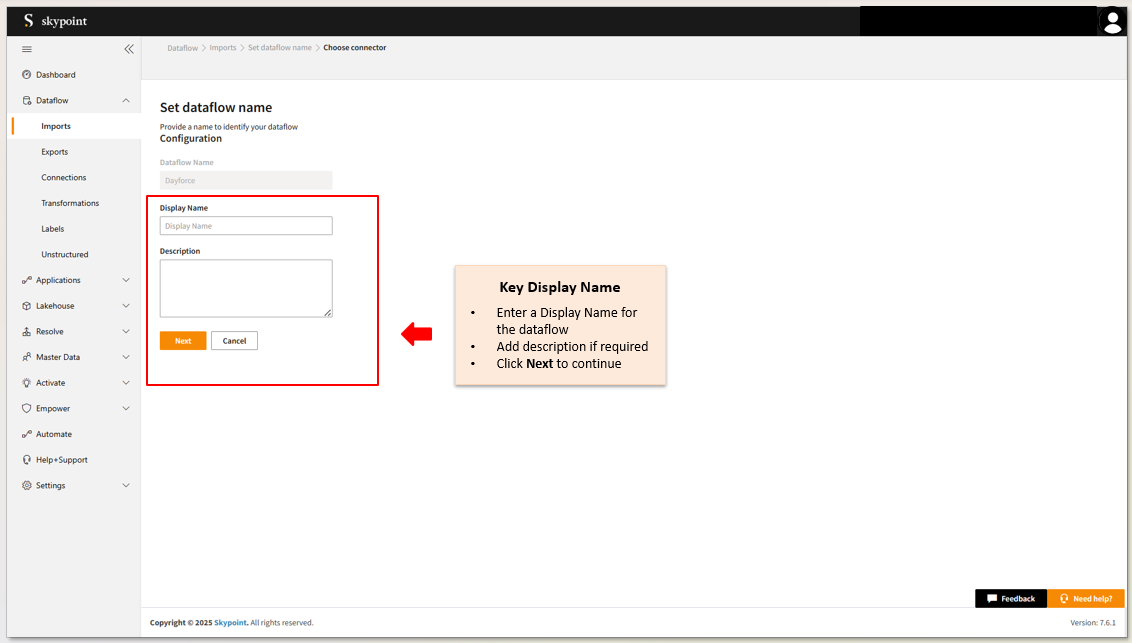Expand the Master Data chevron
The width and height of the screenshot is (1132, 643).
pos(126,357)
